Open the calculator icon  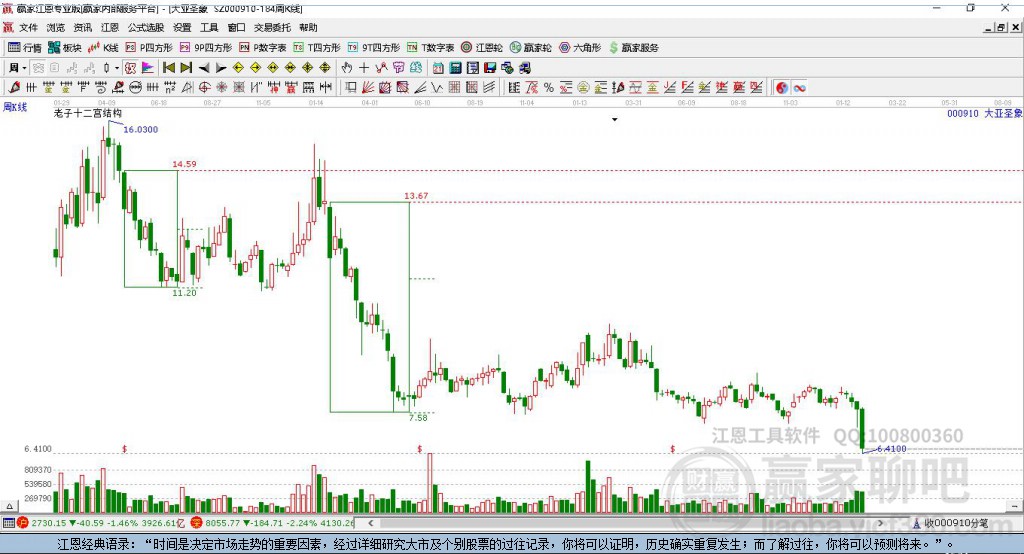(456, 68)
